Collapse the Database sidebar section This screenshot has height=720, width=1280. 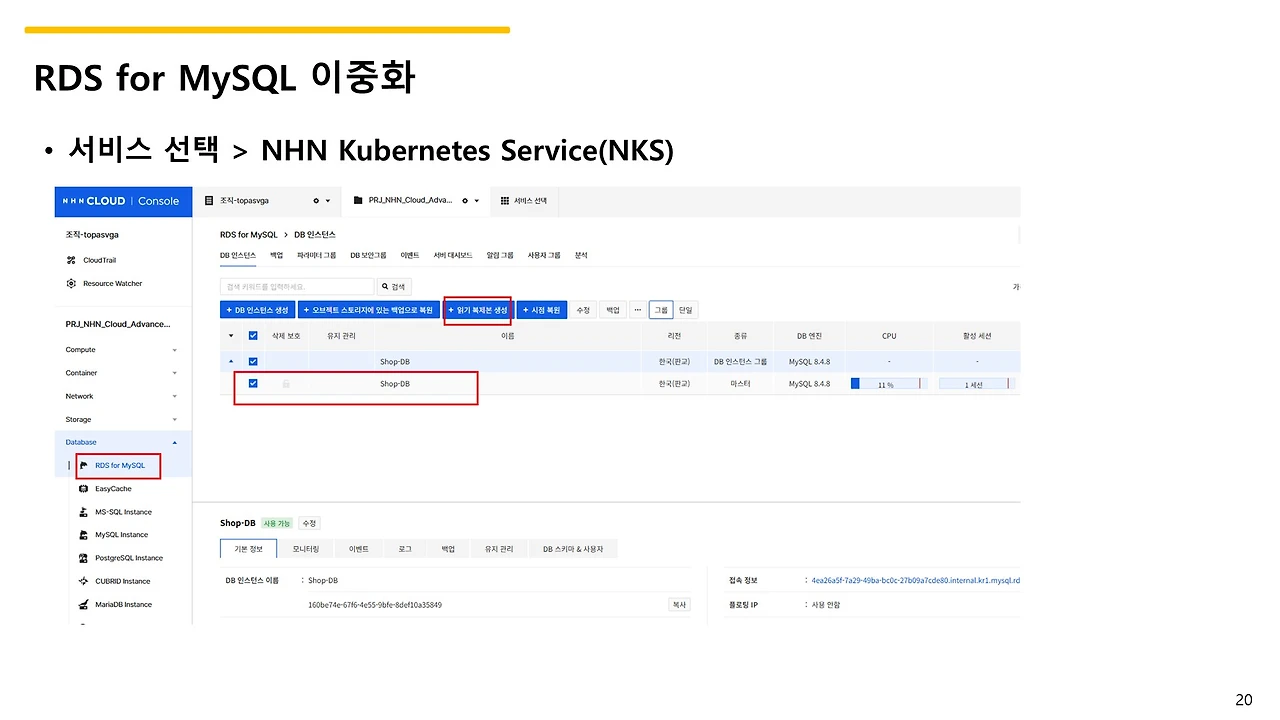pyautogui.click(x=175, y=442)
